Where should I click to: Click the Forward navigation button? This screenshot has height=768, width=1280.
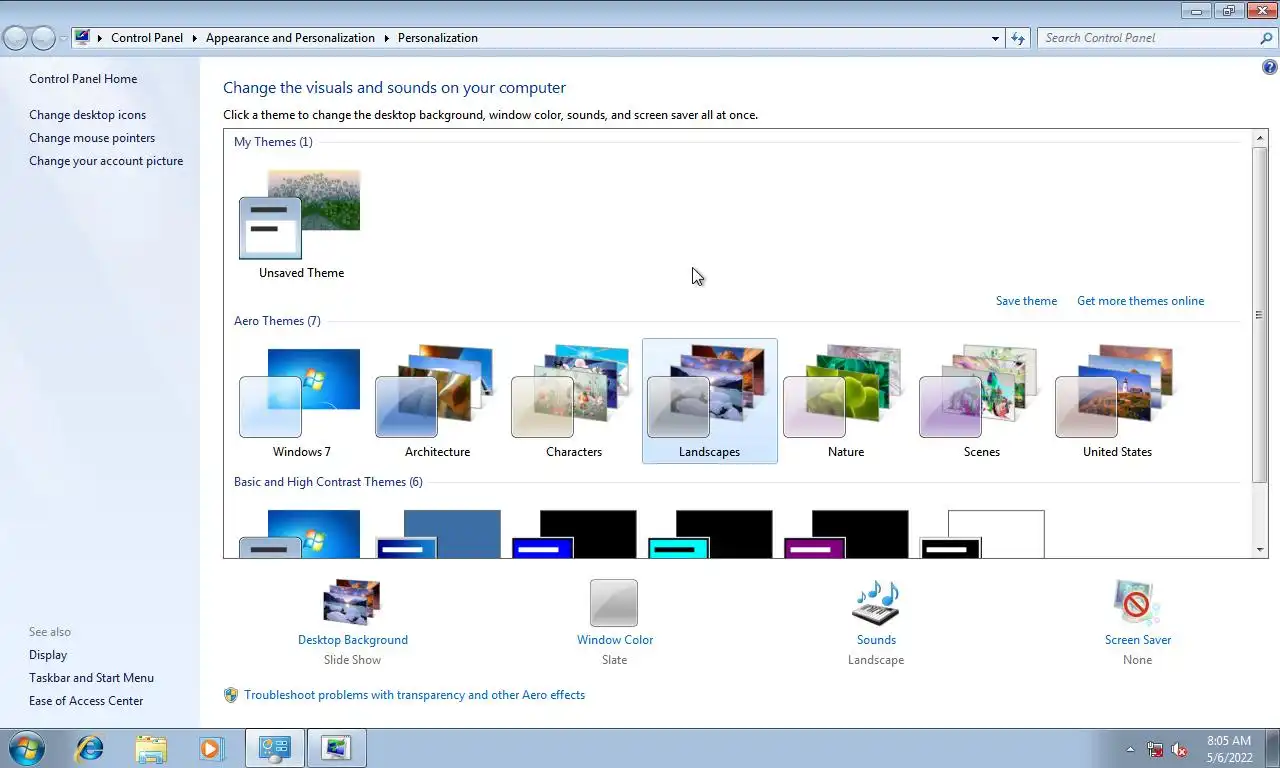click(43, 38)
